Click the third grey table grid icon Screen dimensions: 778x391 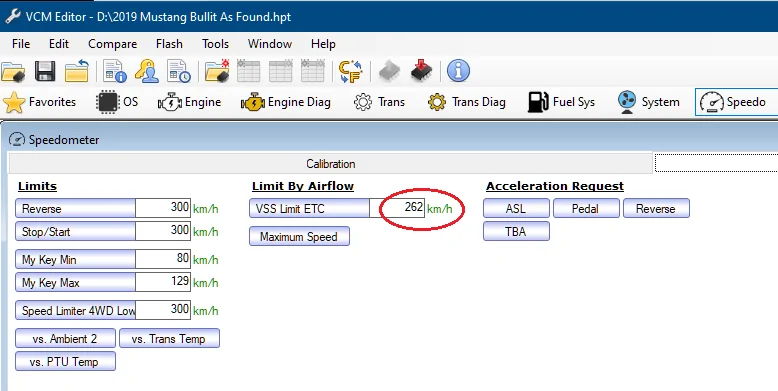point(313,71)
